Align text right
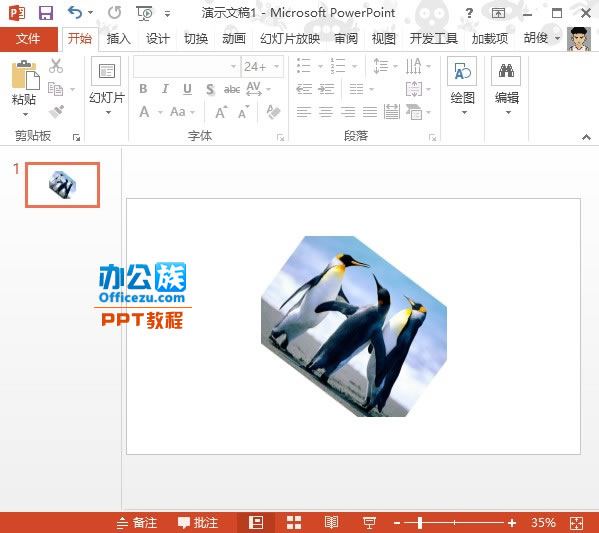The height and width of the screenshot is (533, 599). click(348, 112)
